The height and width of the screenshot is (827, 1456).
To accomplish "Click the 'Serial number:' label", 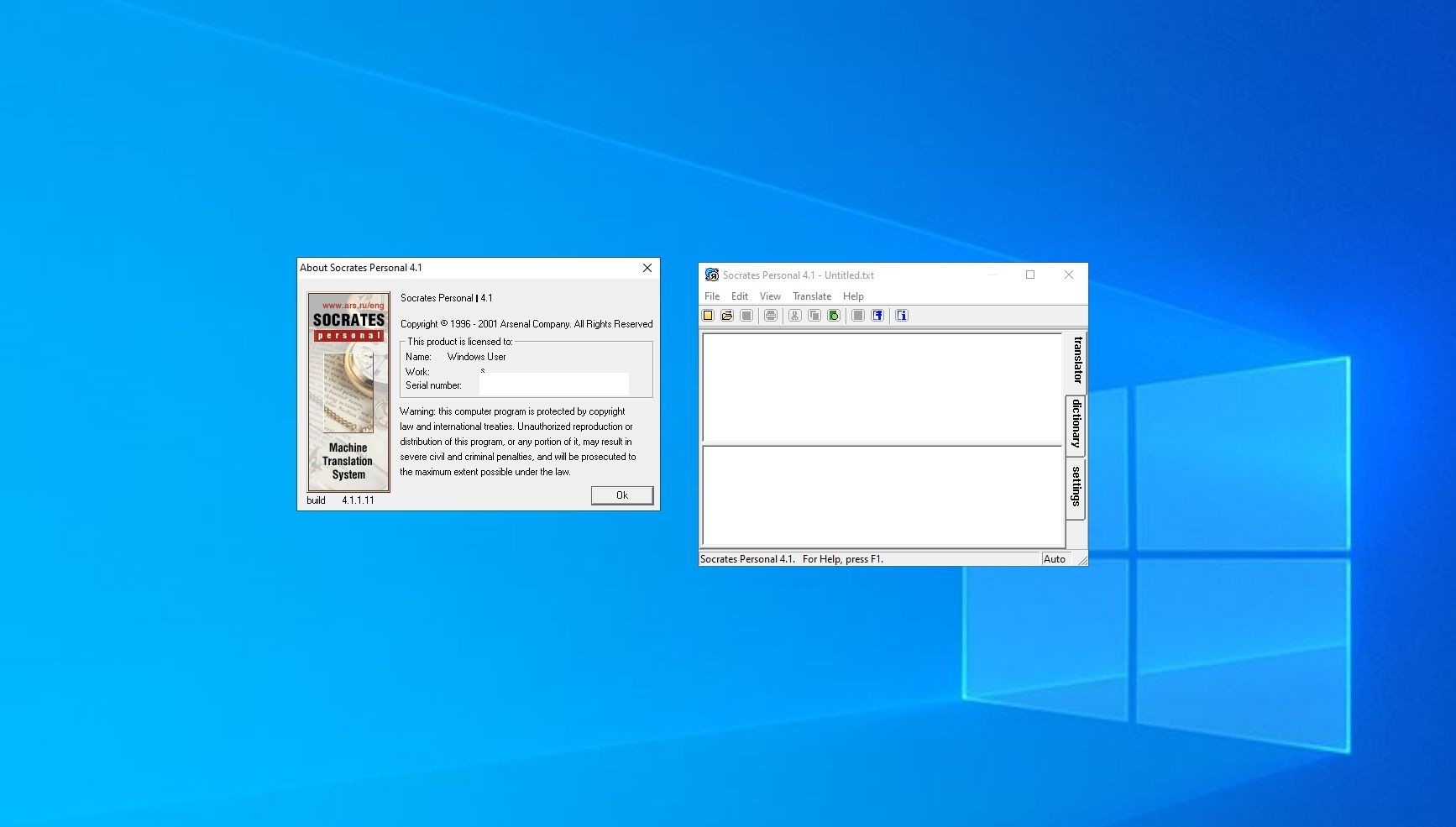I will [433, 385].
